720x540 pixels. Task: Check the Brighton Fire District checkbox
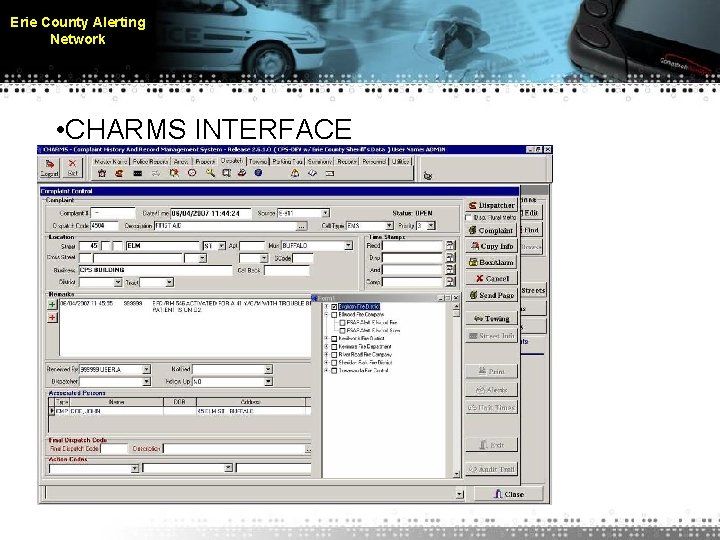(334, 307)
